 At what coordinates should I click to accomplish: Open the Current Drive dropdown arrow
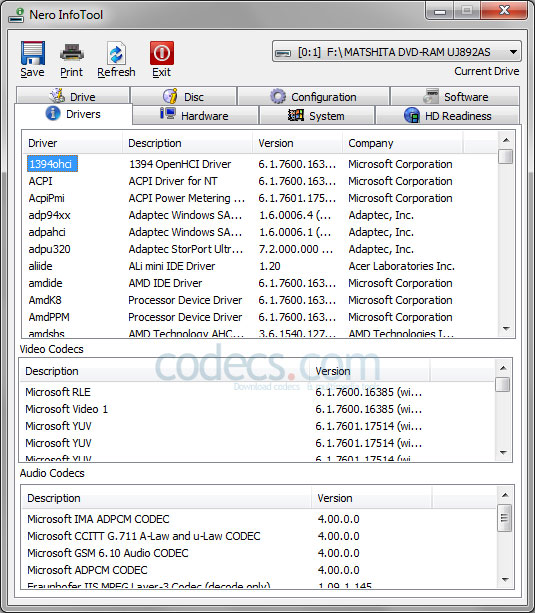pyautogui.click(x=513, y=52)
